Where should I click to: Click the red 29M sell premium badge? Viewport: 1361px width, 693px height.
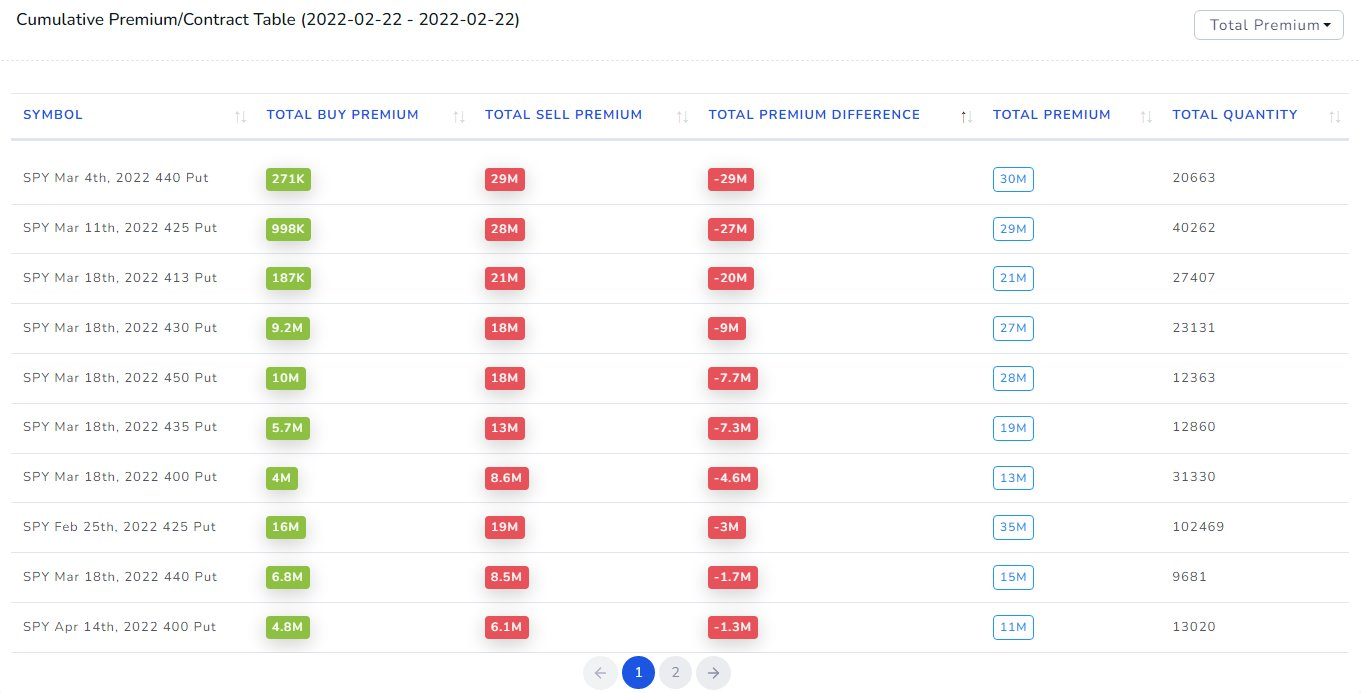505,179
